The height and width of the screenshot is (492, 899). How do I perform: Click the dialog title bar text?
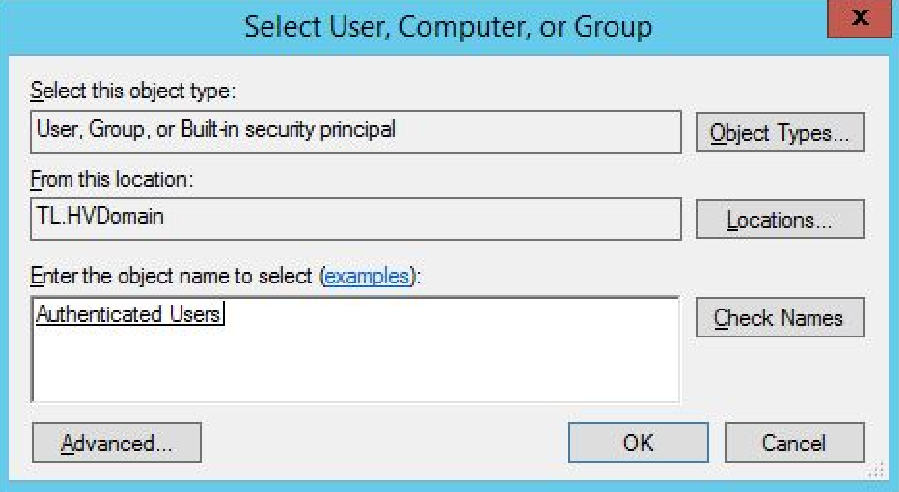[x=448, y=26]
